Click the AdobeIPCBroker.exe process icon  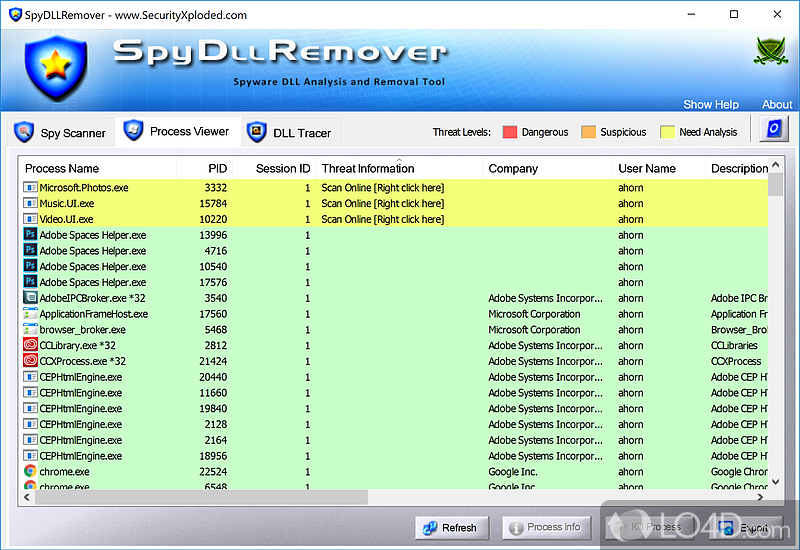(30, 297)
